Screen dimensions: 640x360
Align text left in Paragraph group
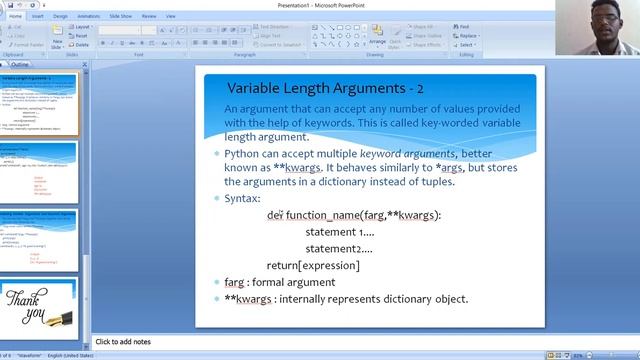coord(196,43)
